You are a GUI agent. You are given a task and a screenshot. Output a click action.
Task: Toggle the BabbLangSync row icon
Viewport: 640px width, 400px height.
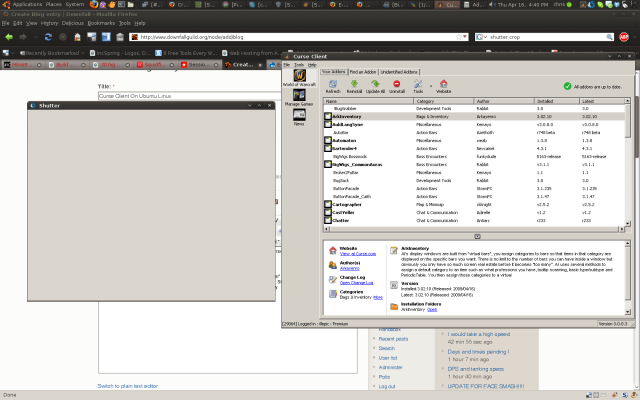[x=328, y=124]
